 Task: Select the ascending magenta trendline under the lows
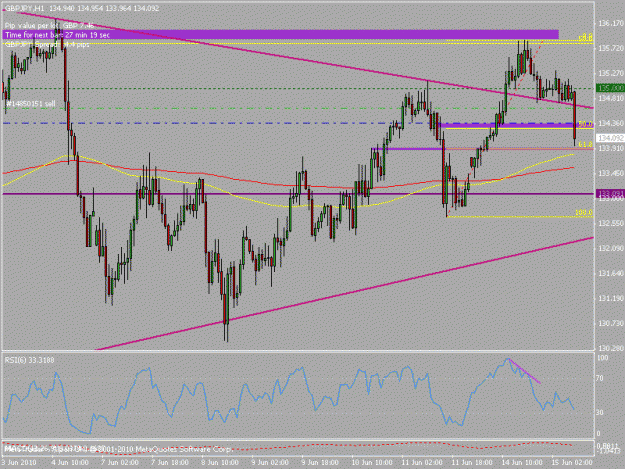tap(345, 294)
